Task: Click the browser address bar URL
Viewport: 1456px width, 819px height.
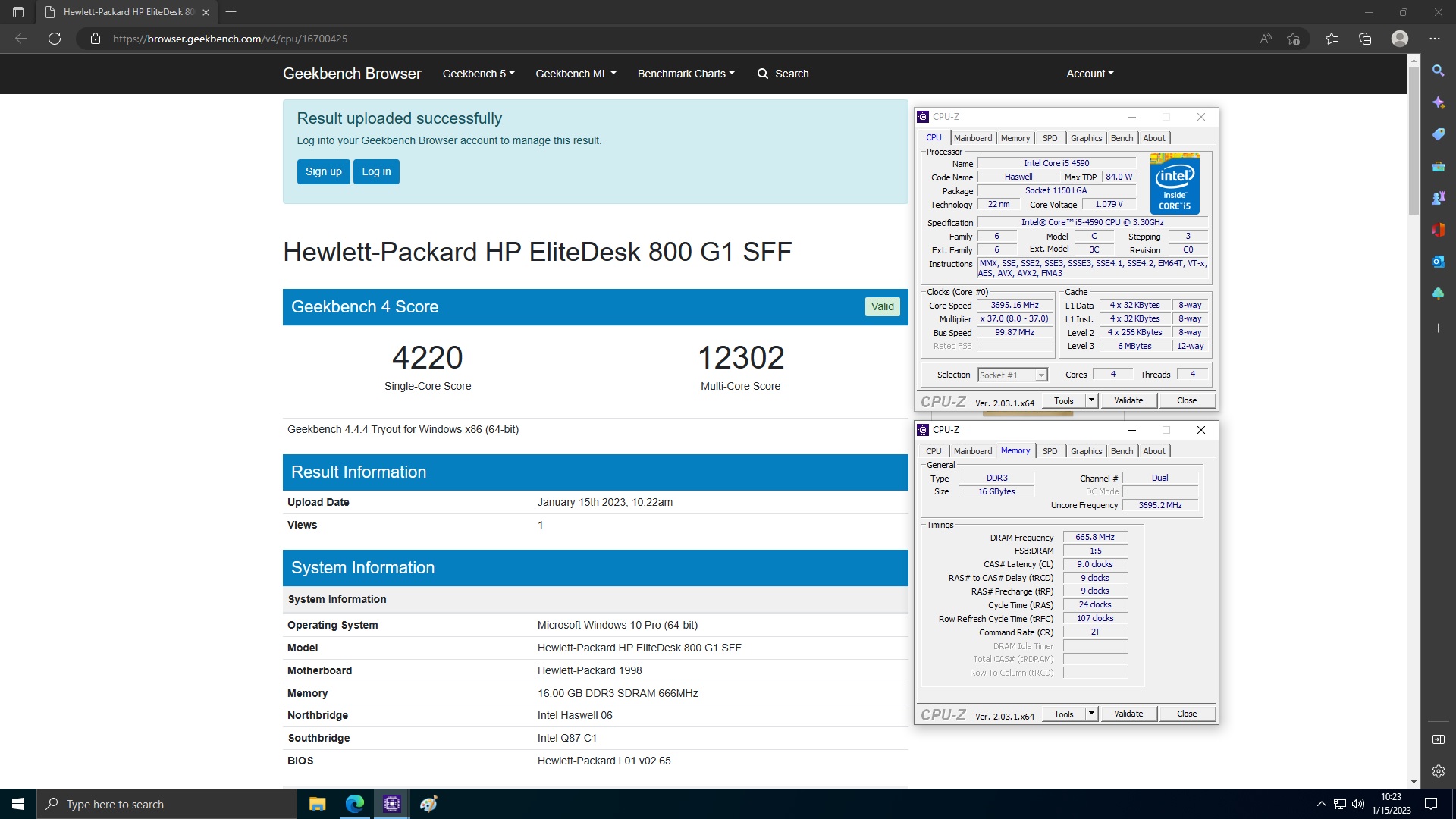Action: click(x=230, y=39)
